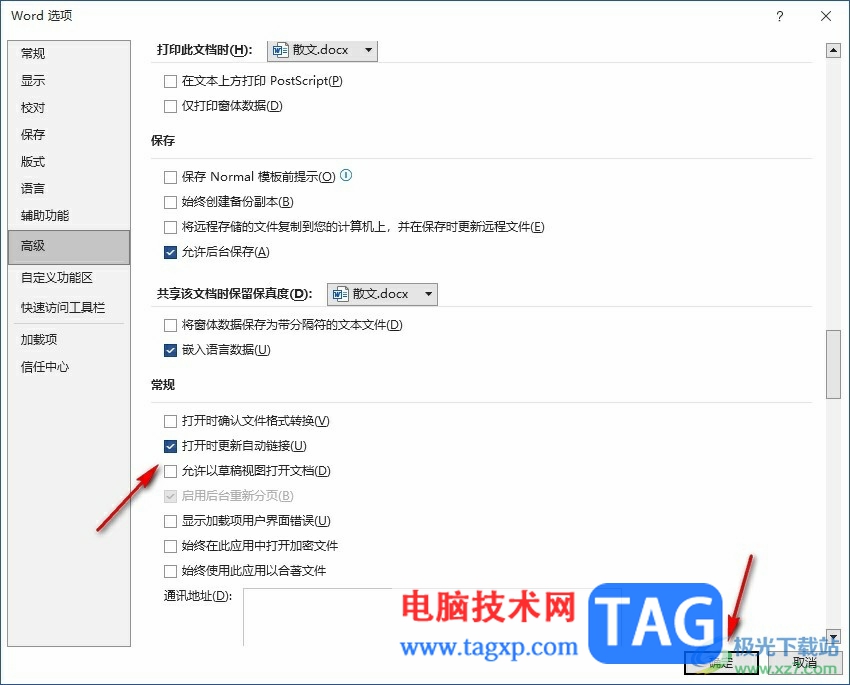Check '始终使用此应用以合著文件'
This screenshot has height=685, width=850.
170,571
